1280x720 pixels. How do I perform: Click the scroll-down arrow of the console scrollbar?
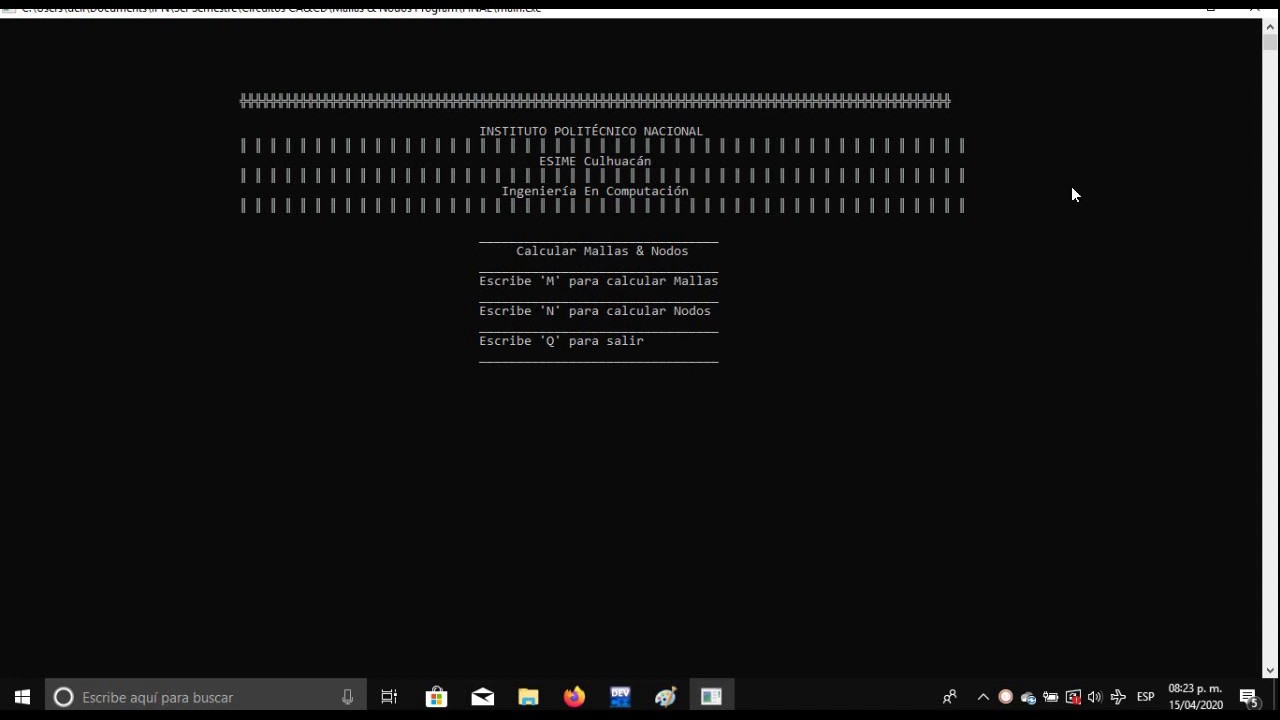(x=1270, y=670)
